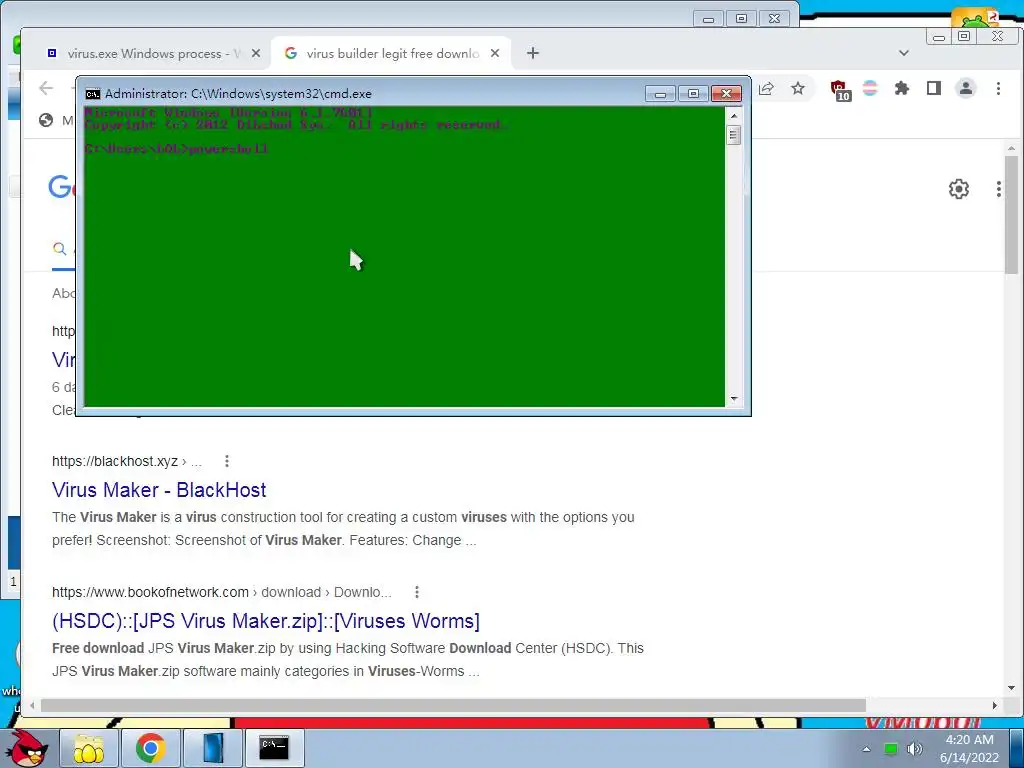Open the Chrome profile avatar
This screenshot has width=1024, height=768.
click(966, 88)
